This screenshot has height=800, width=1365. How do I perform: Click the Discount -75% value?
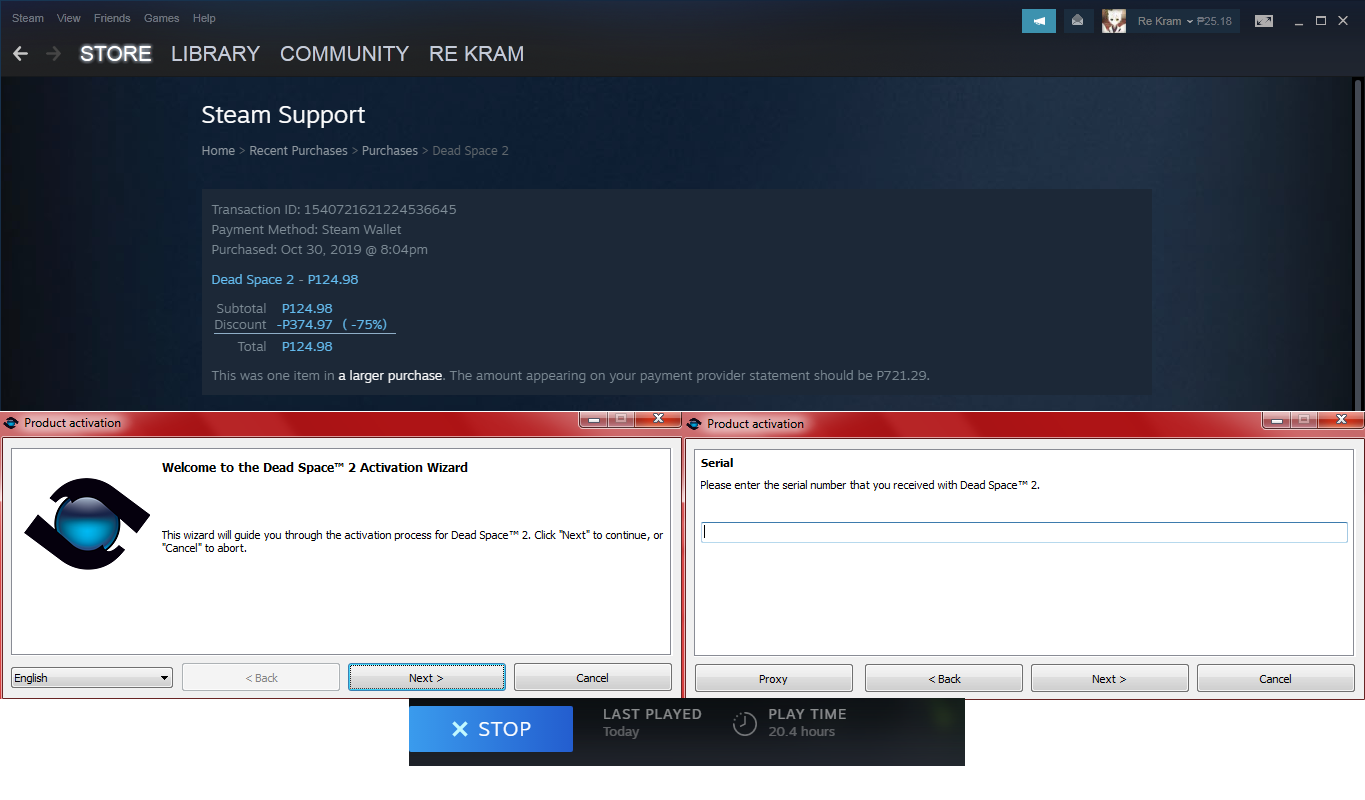point(332,325)
